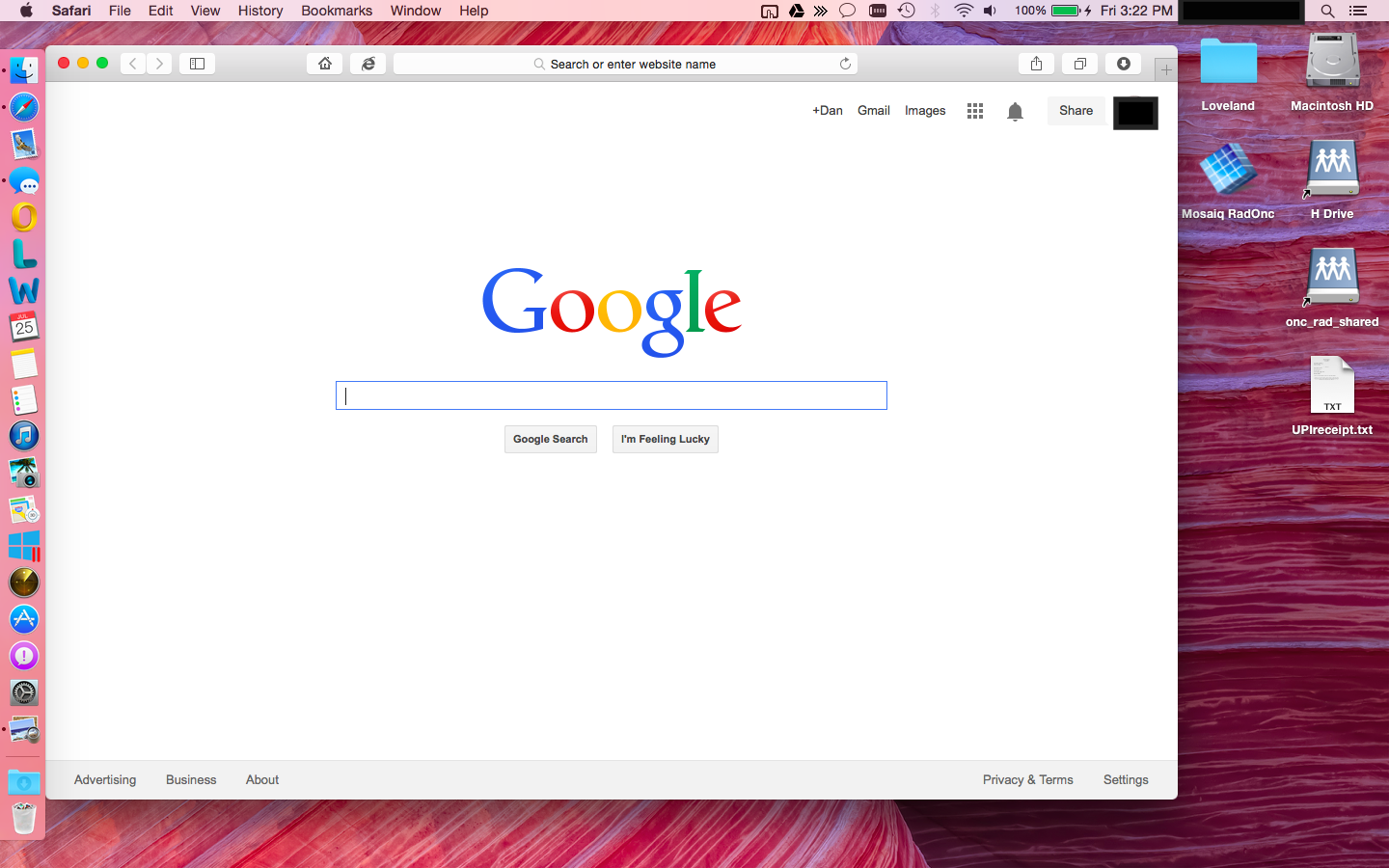Screen dimensions: 1389x868
Task: Click the Share button on Google page
Action: pos(1076,111)
